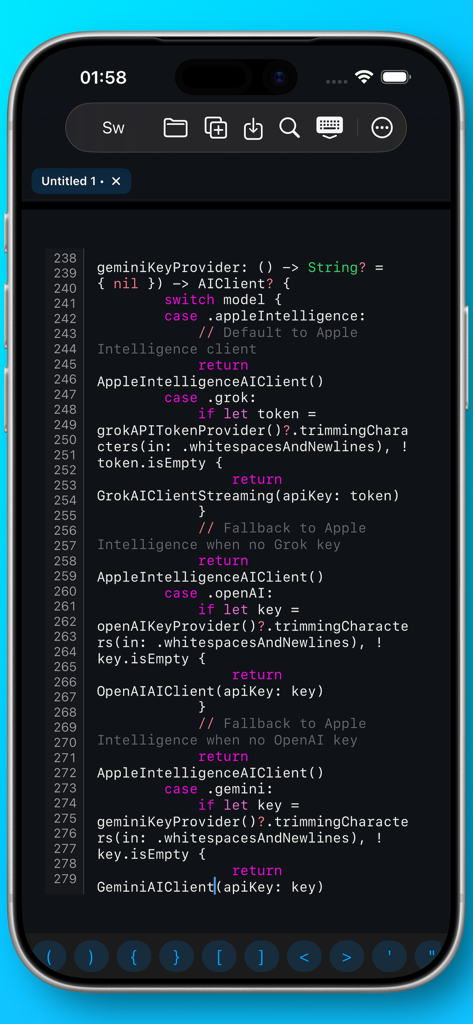Insert a closing curly brace key

click(176, 957)
